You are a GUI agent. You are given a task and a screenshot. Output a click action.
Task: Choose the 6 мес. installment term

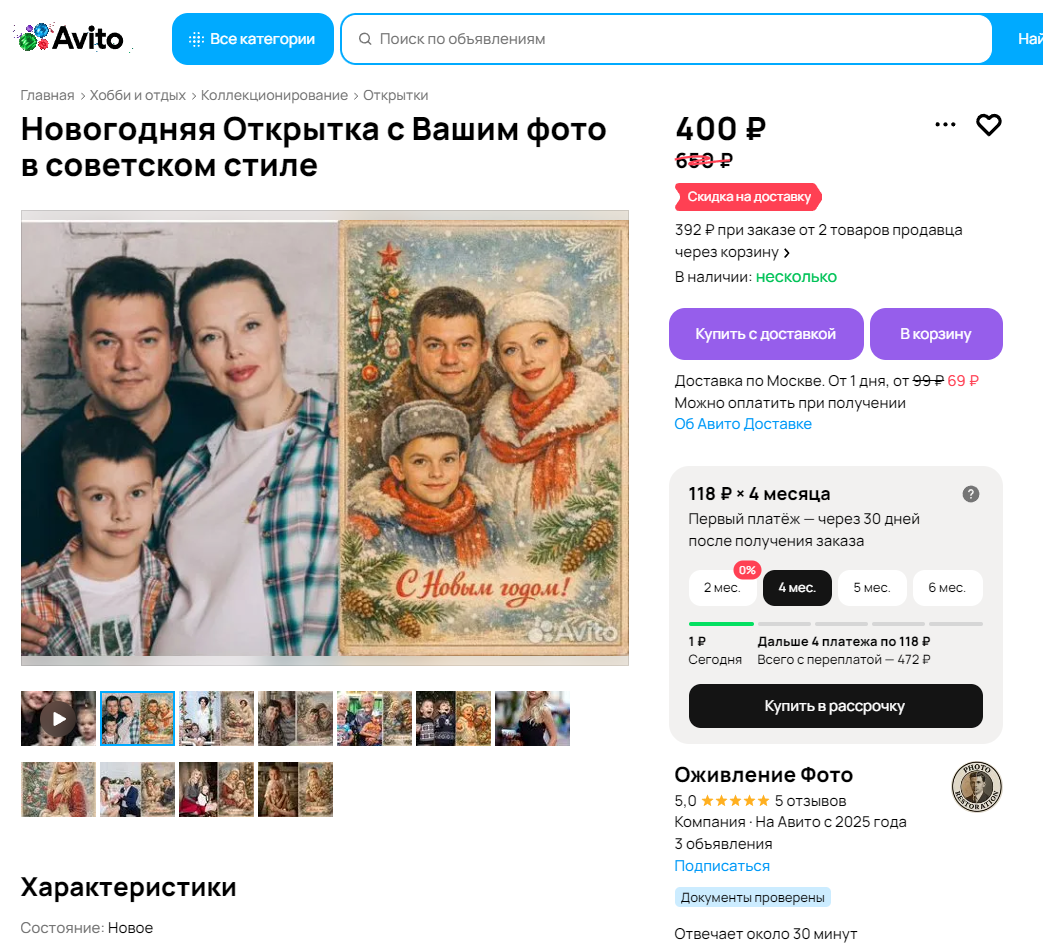pos(947,588)
